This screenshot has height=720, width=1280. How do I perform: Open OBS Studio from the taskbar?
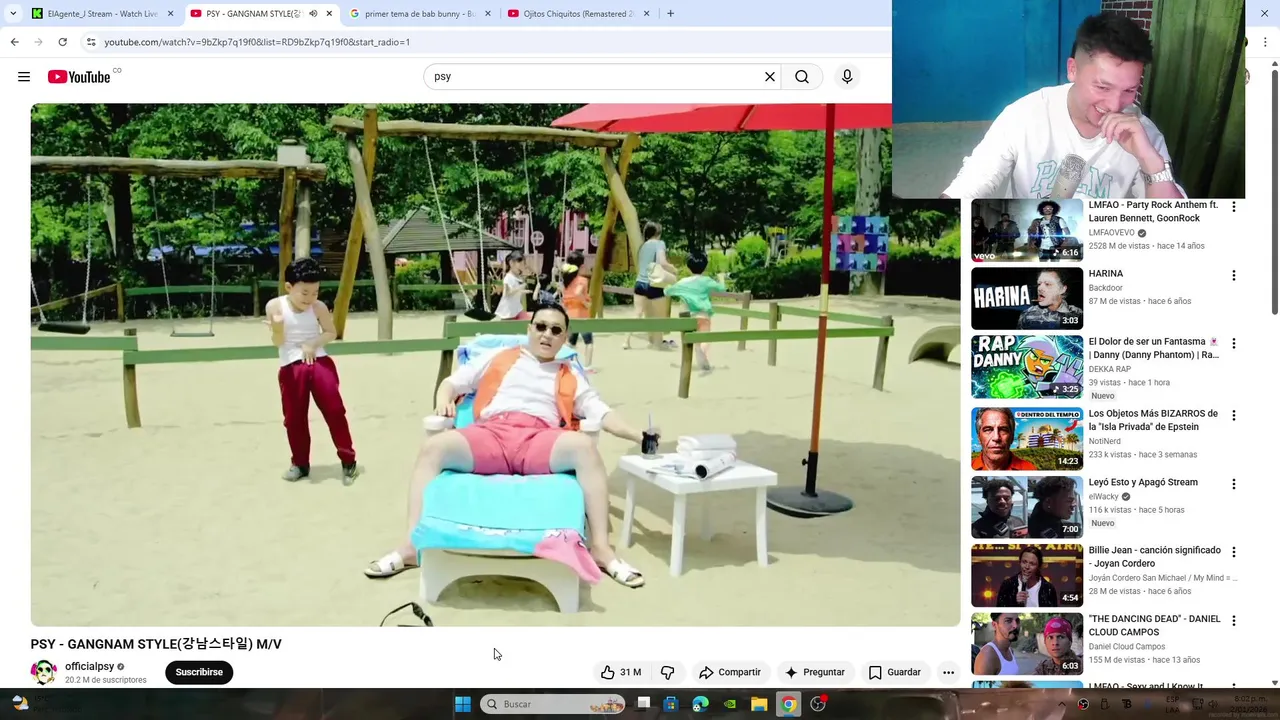[818, 704]
